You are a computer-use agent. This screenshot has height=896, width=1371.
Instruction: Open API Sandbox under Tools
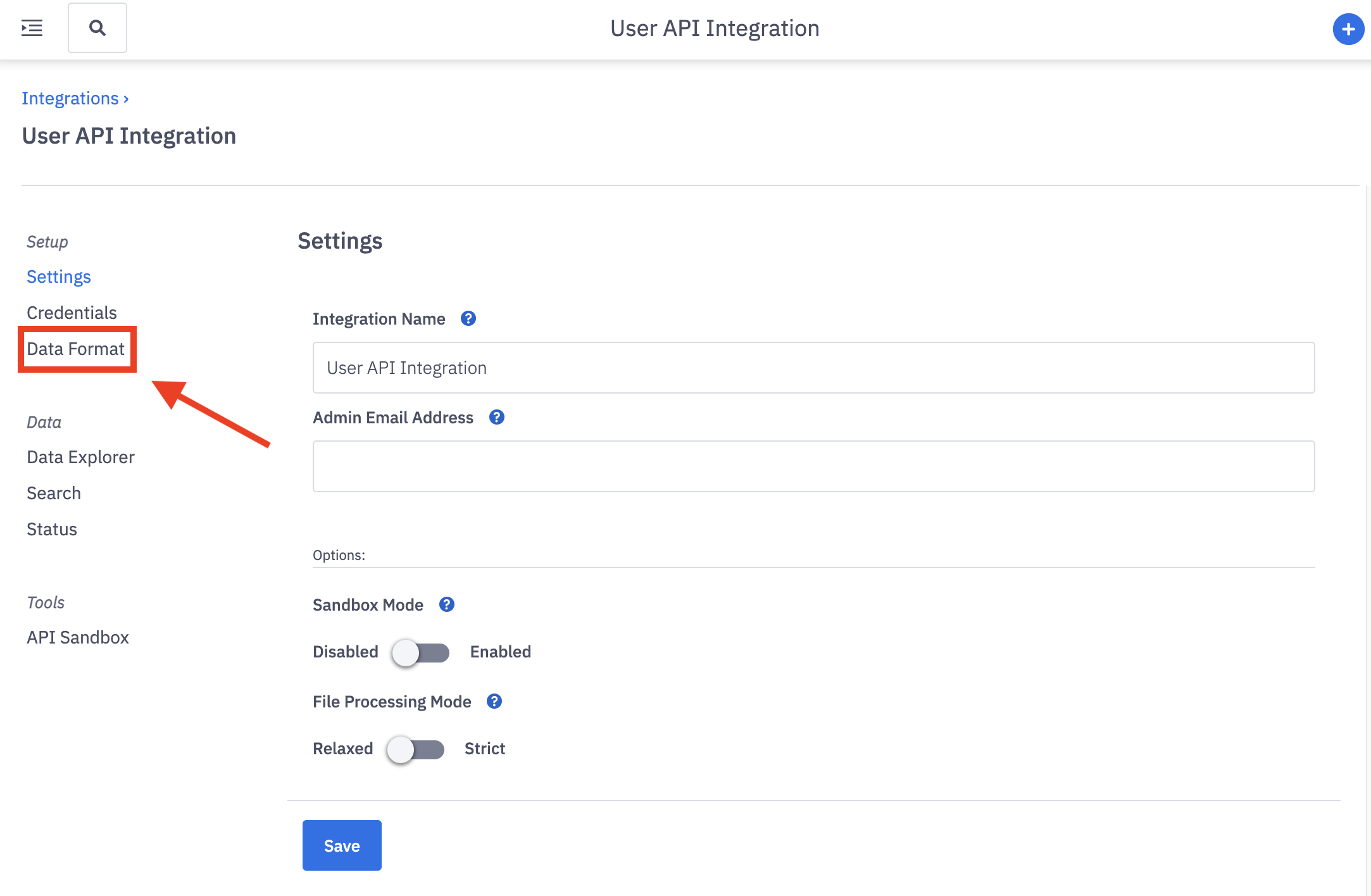pyautogui.click(x=78, y=637)
